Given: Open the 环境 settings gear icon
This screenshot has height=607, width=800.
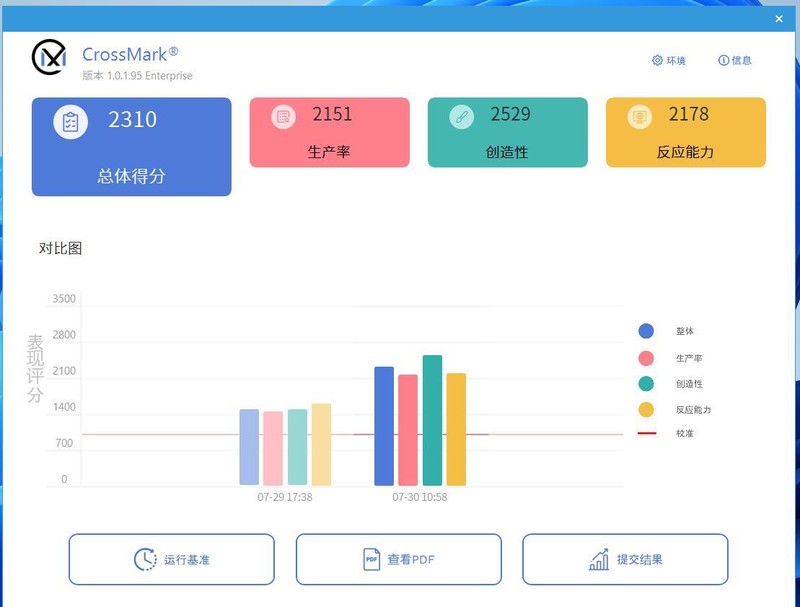Looking at the screenshot, I should pyautogui.click(x=656, y=59).
